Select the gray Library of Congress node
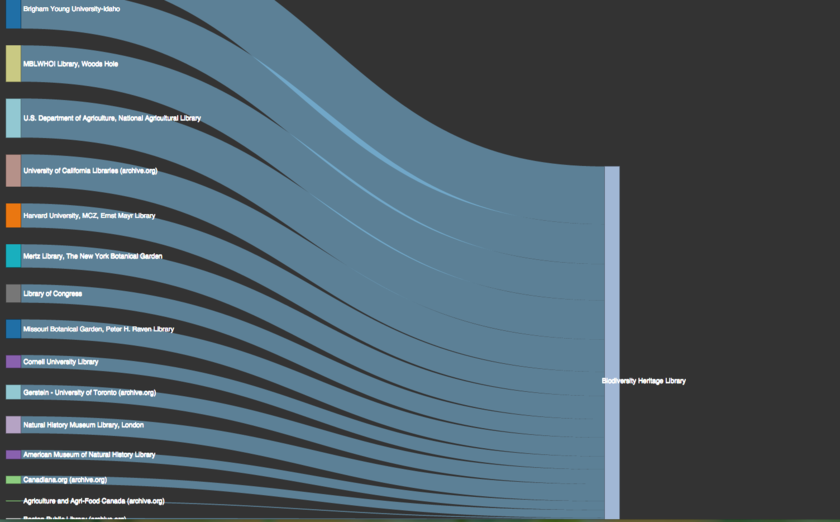Viewport: 840px width, 522px height. (x=13, y=294)
